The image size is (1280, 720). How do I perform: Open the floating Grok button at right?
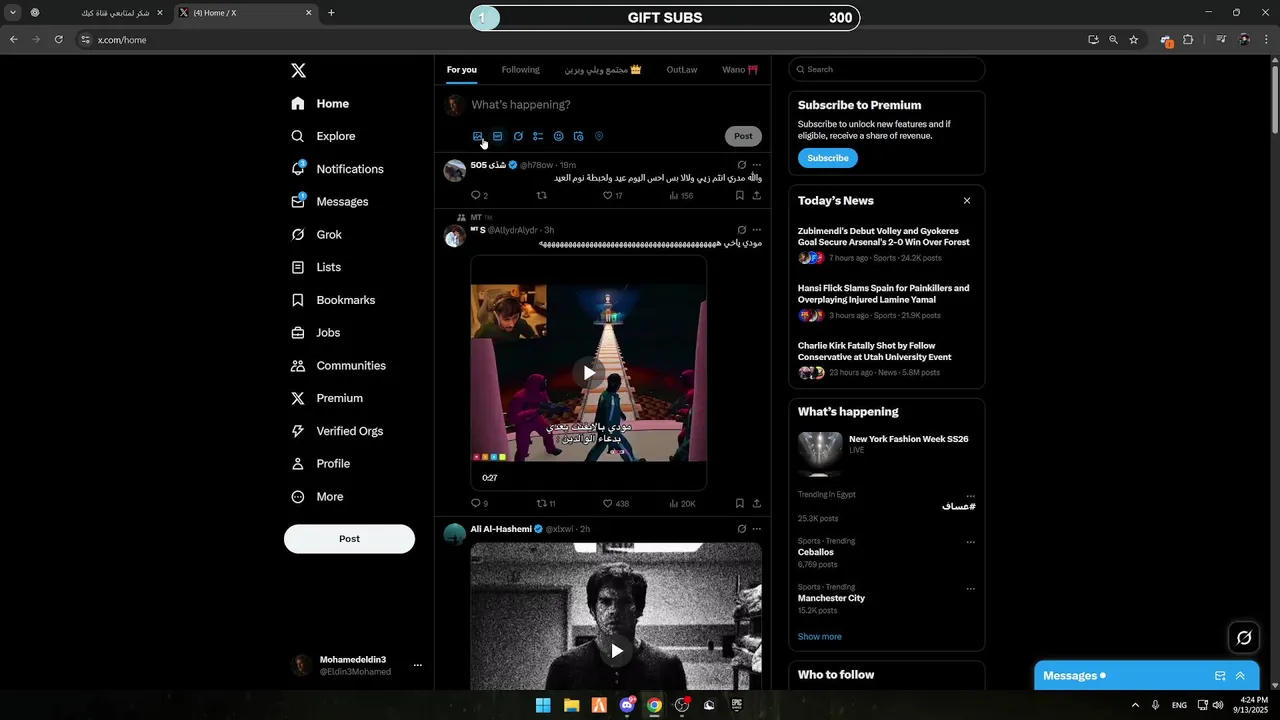[1244, 637]
